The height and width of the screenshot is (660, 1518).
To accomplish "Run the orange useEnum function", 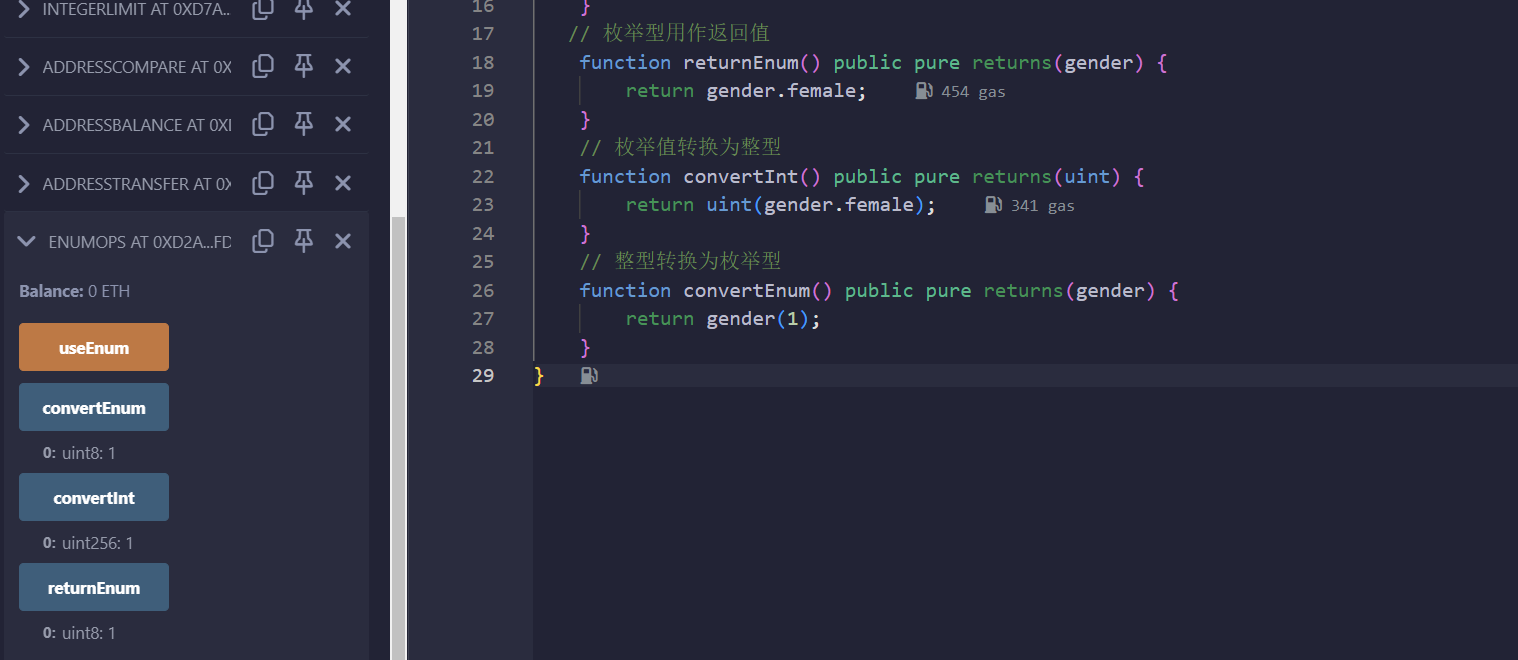I will click(x=94, y=347).
